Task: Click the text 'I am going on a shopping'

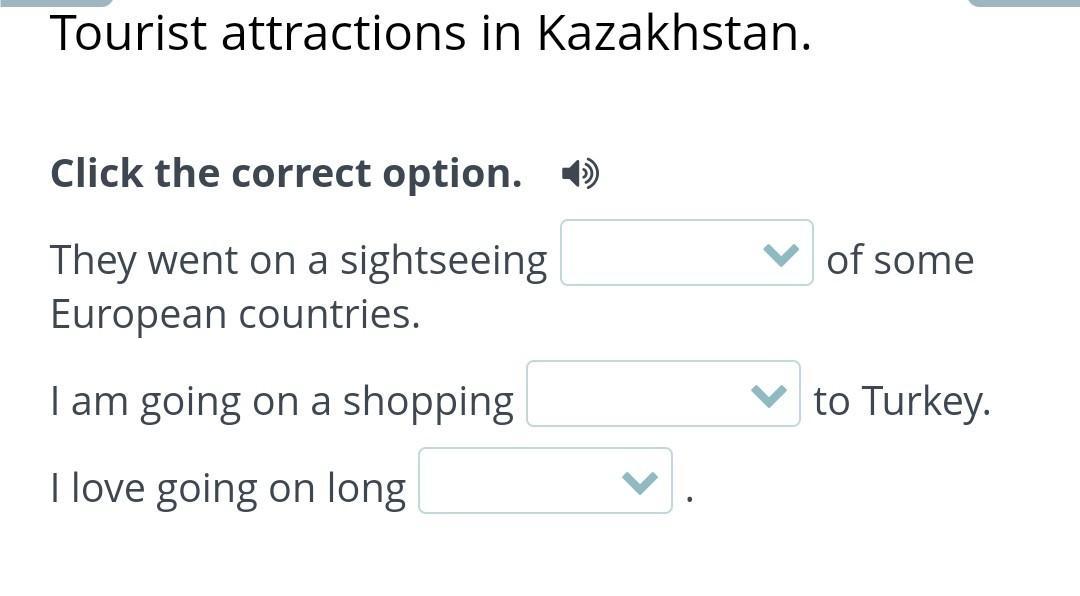Action: click(x=281, y=401)
